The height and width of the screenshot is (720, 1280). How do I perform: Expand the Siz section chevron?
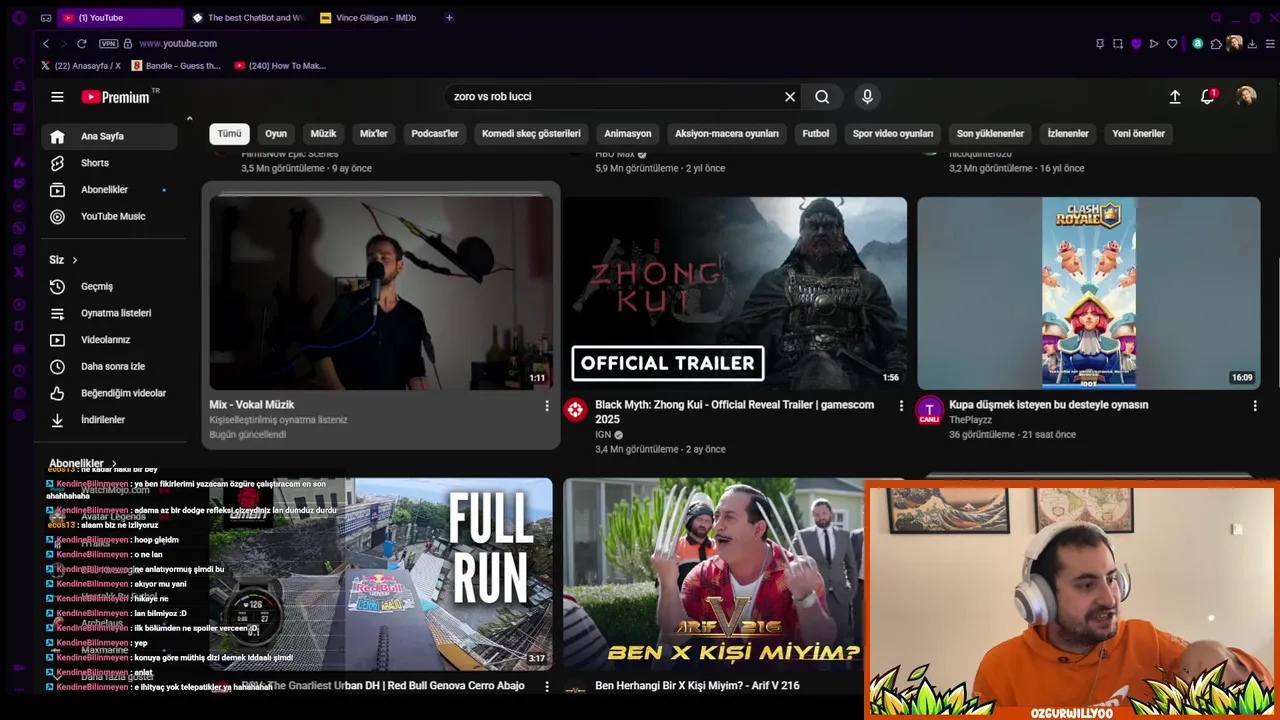pyautogui.click(x=74, y=260)
